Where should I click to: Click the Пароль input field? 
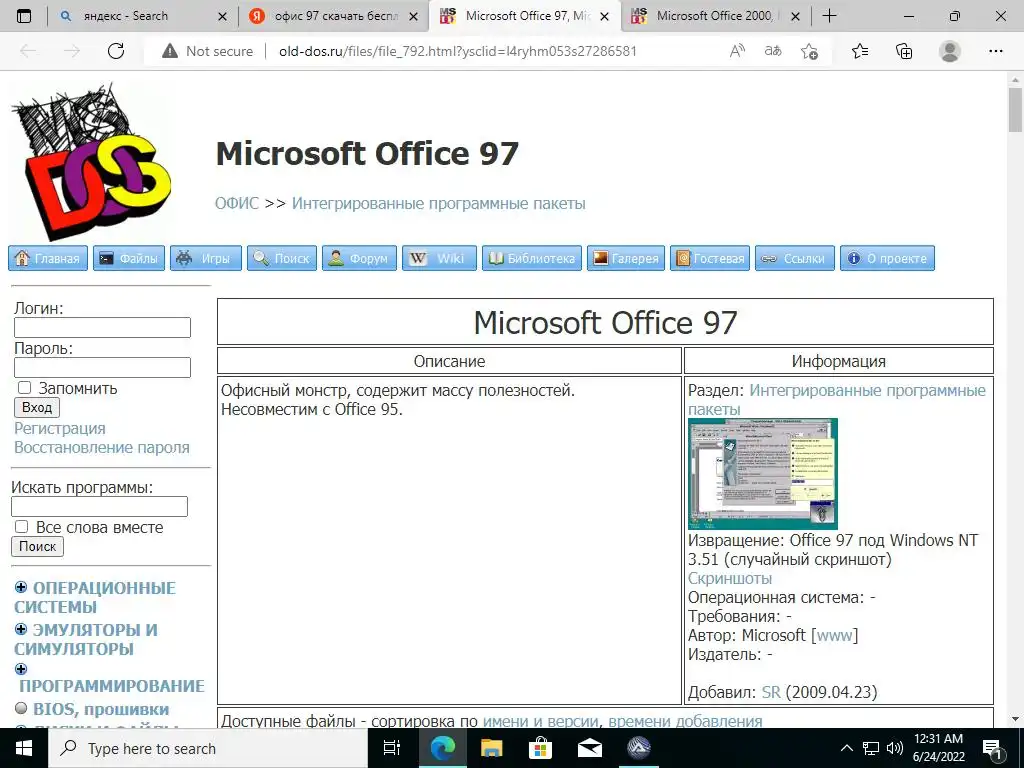(x=103, y=368)
